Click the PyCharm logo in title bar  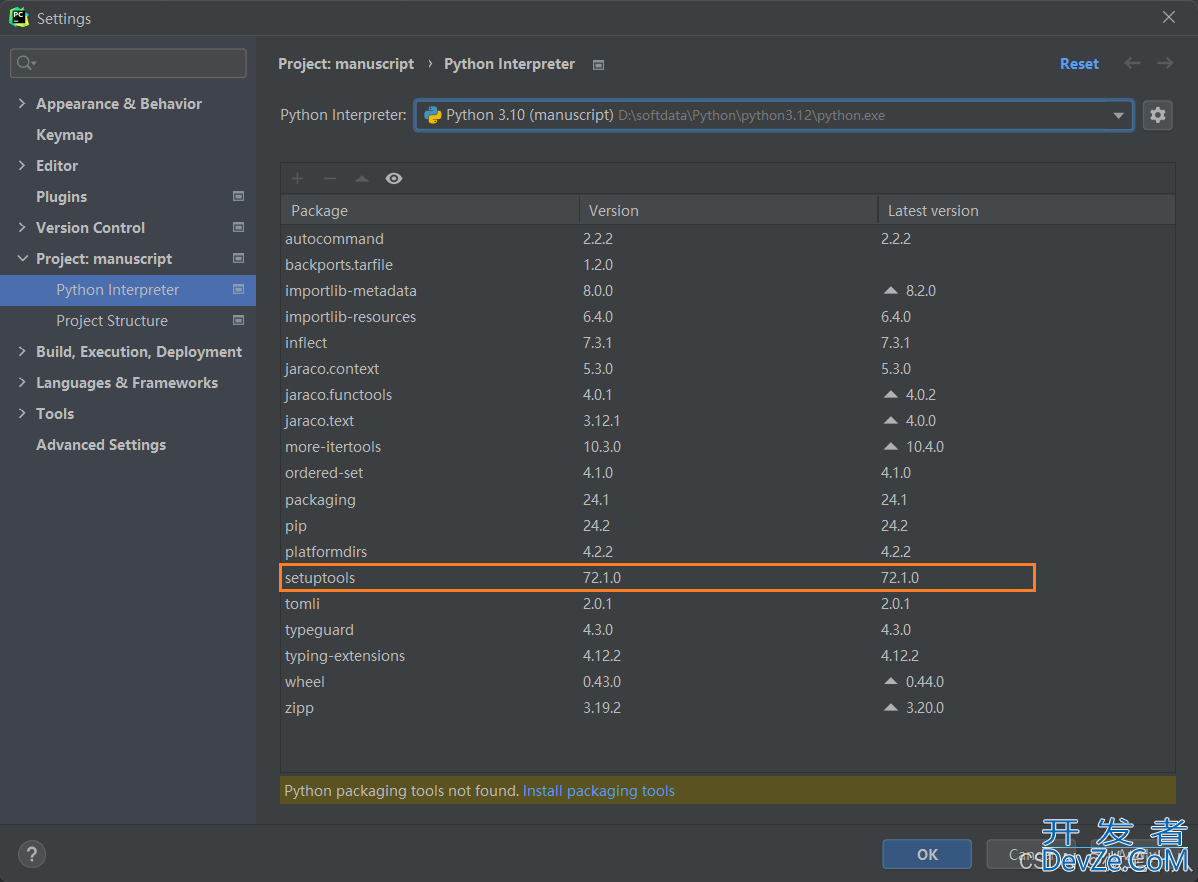[18, 18]
